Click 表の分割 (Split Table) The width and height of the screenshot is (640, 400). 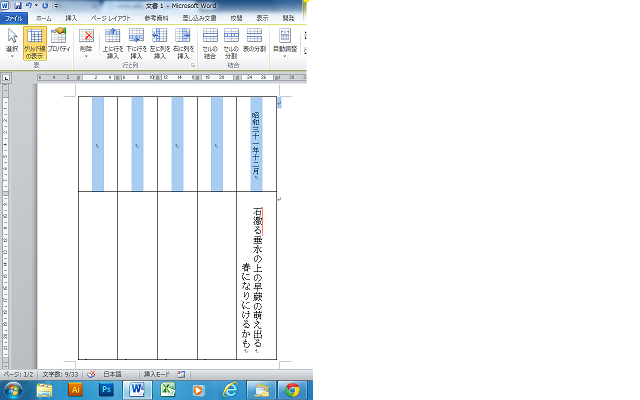coord(254,40)
